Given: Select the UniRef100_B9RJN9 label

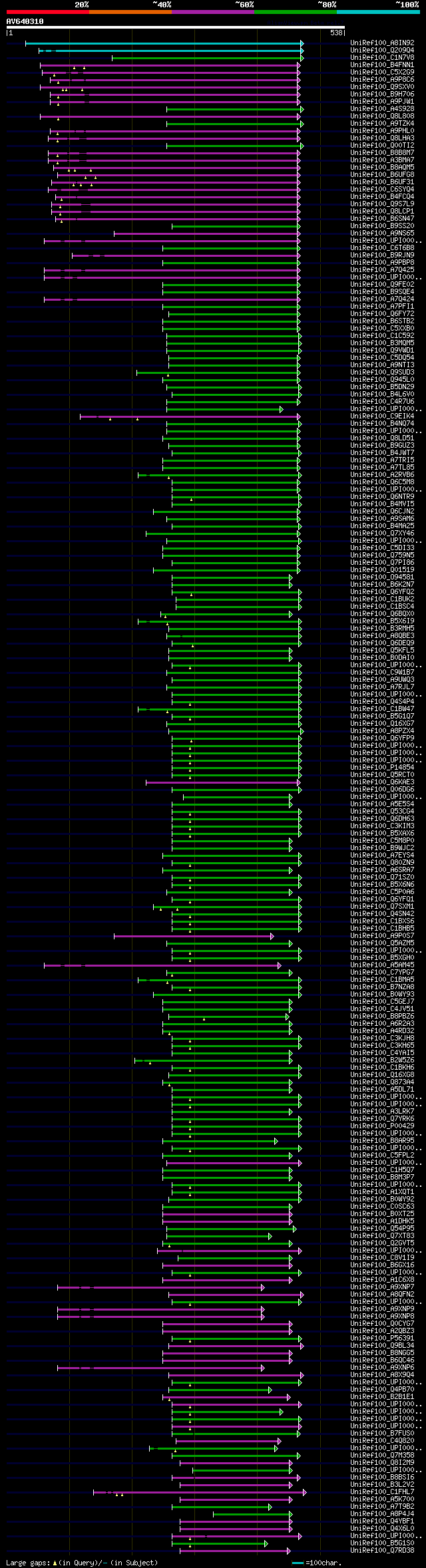Looking at the screenshot, I should 382,255.
